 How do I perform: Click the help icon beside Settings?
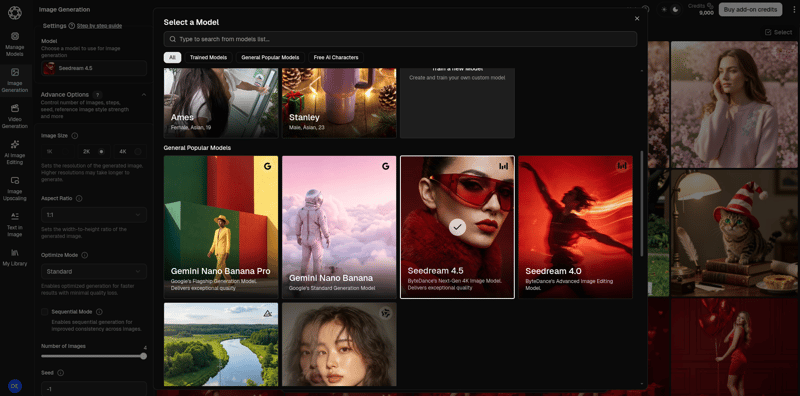pos(71,26)
